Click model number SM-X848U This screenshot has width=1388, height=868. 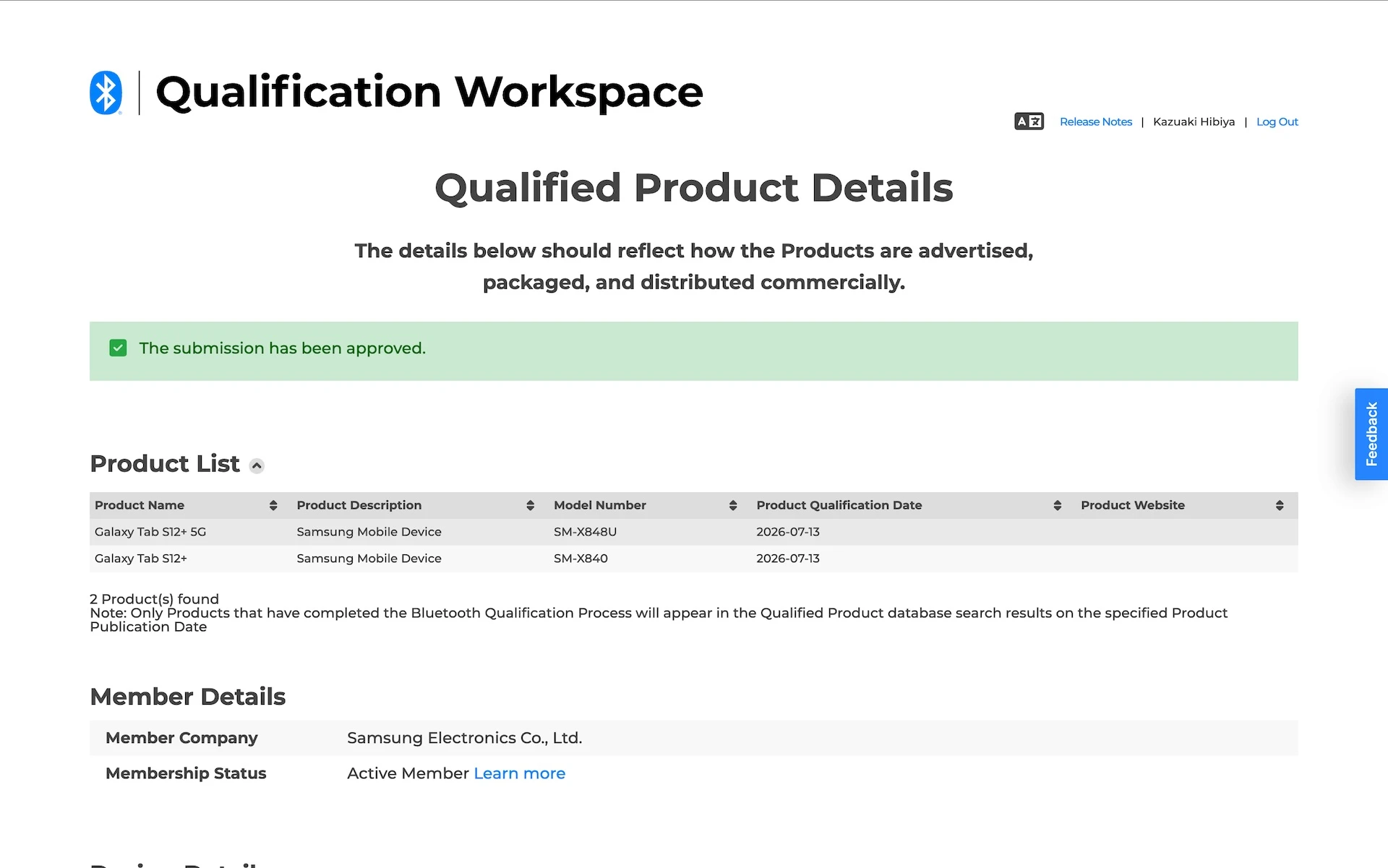click(585, 532)
